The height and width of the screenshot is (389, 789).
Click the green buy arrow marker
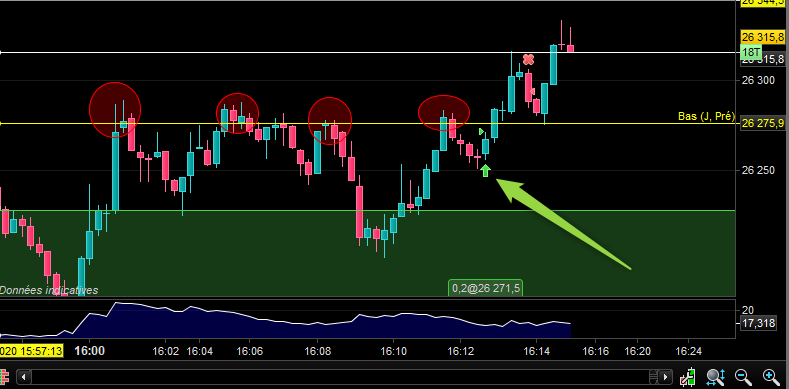485,171
